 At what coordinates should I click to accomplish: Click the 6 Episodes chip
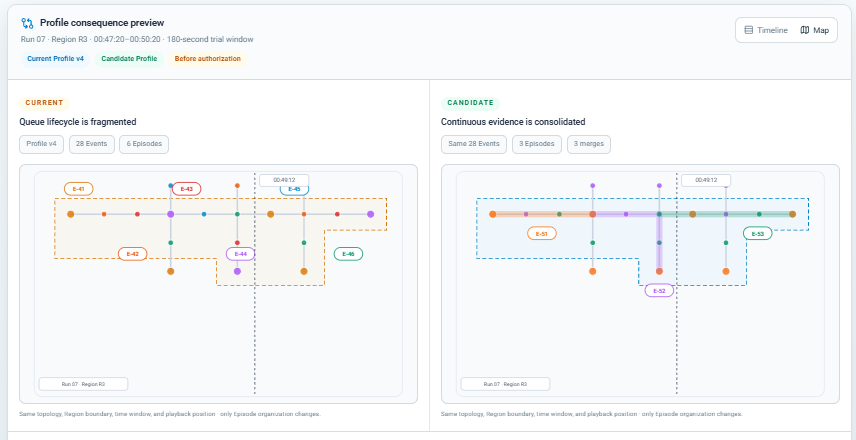click(x=144, y=144)
